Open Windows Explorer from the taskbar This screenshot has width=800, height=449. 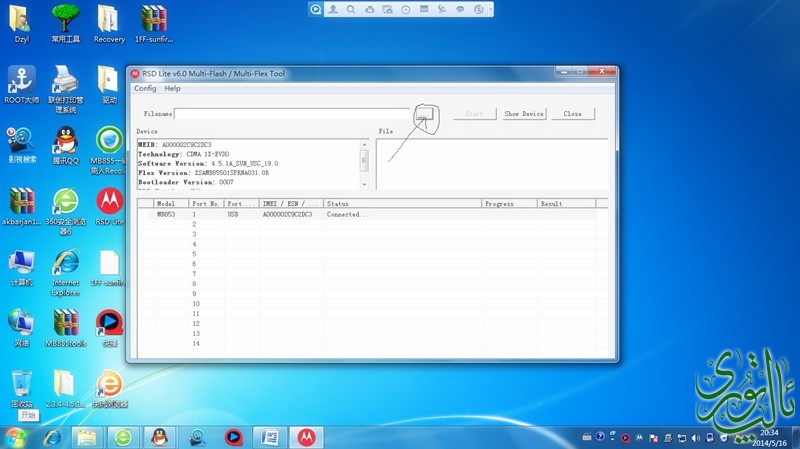pyautogui.click(x=87, y=437)
